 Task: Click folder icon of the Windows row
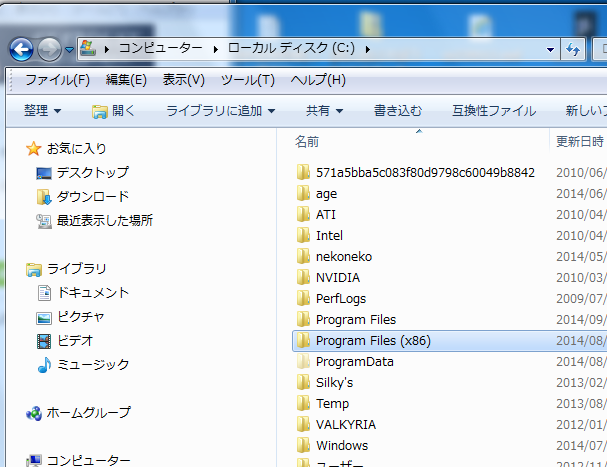point(303,445)
